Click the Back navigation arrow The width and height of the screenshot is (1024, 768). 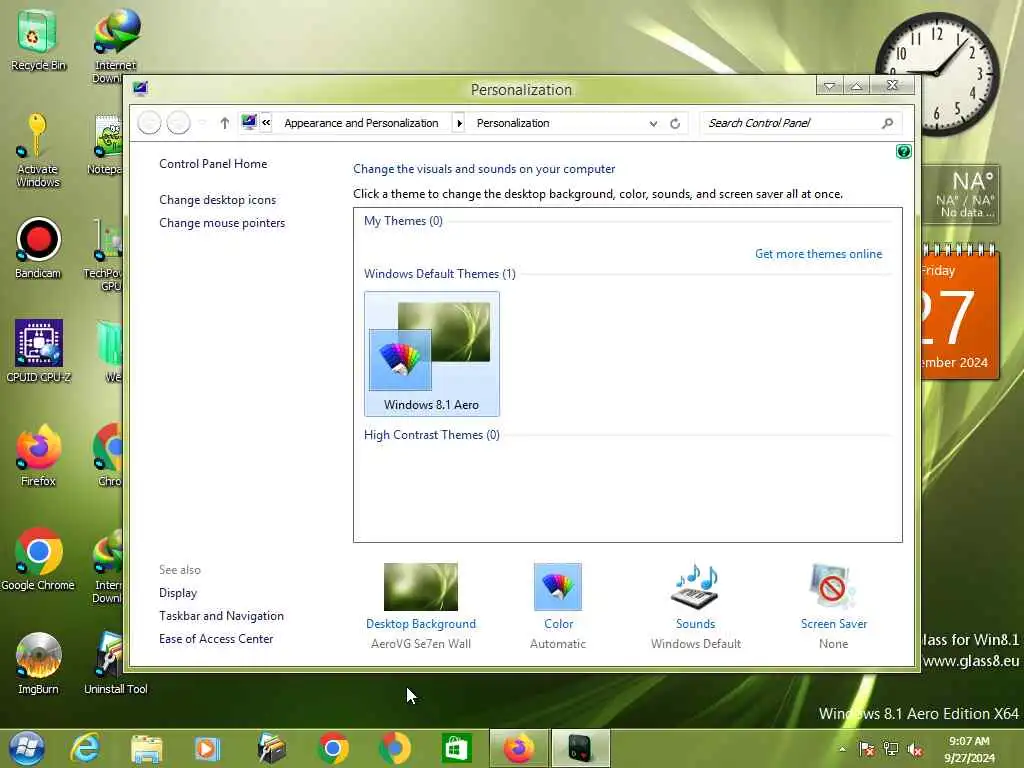[150, 123]
